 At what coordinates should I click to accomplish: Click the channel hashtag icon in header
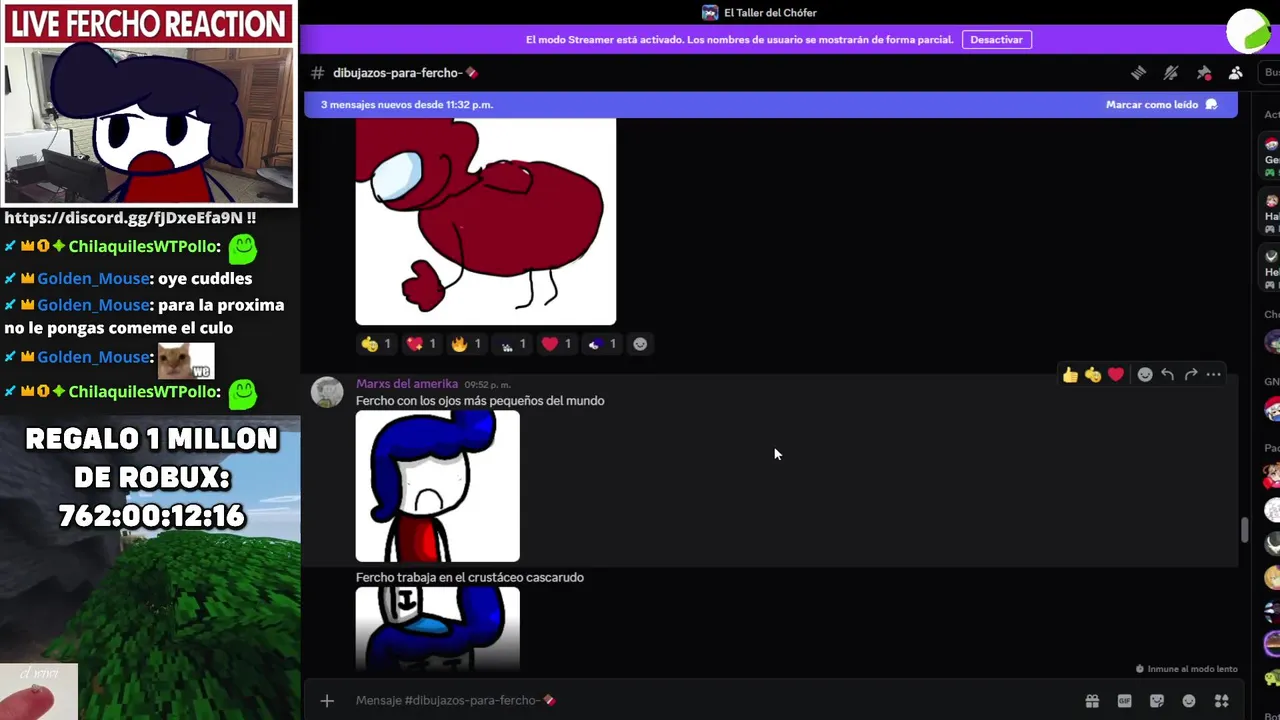[x=318, y=73]
